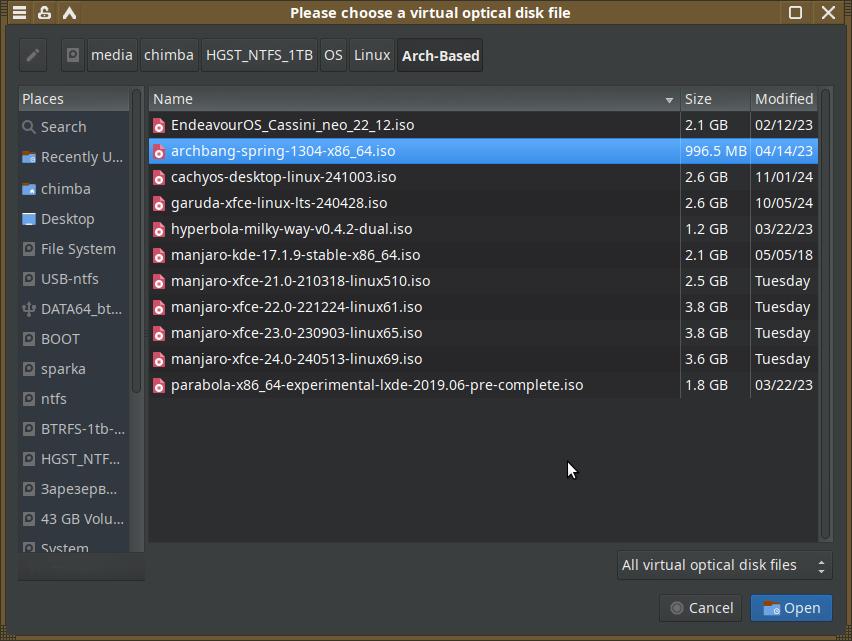Click the pin window icon in title bar
Screen dimensions: 852x641
click(45, 12)
